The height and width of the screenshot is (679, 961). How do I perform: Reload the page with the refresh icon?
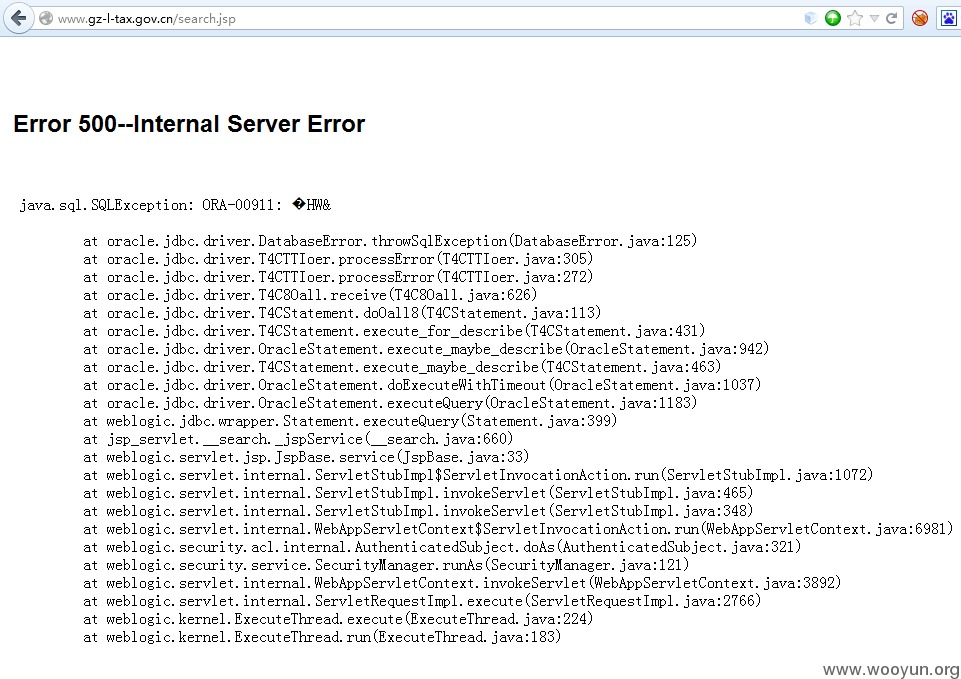[892, 18]
